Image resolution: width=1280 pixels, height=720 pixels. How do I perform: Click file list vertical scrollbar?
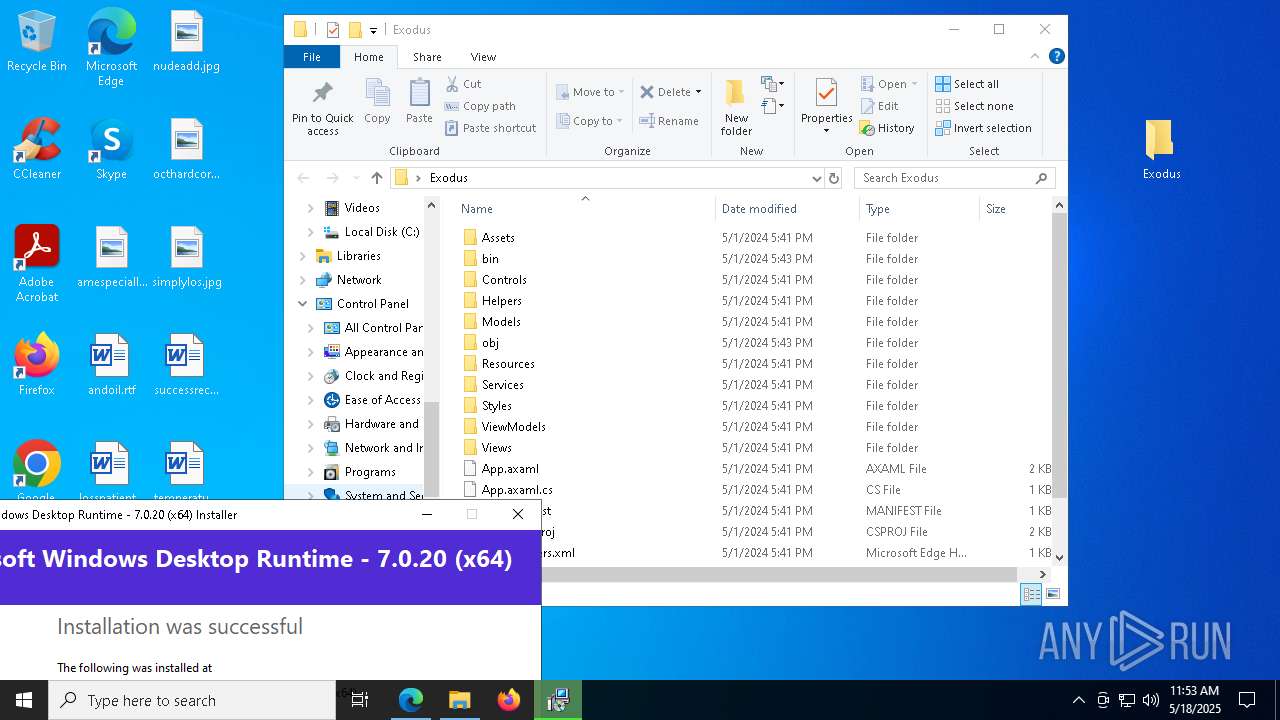coord(1059,355)
